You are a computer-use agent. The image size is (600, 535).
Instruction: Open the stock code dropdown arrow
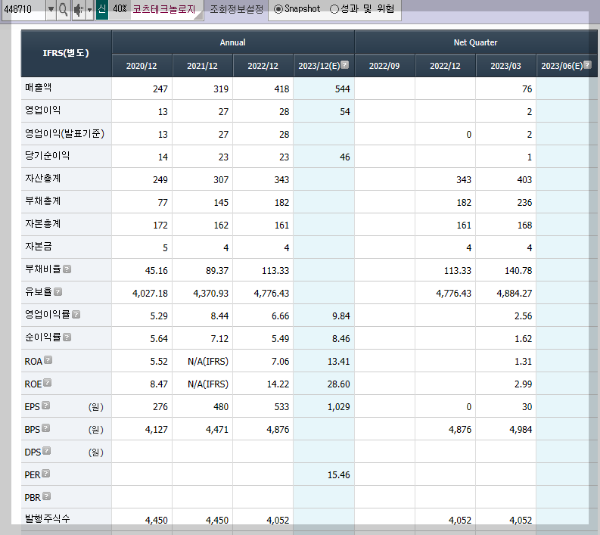pyautogui.click(x=51, y=9)
